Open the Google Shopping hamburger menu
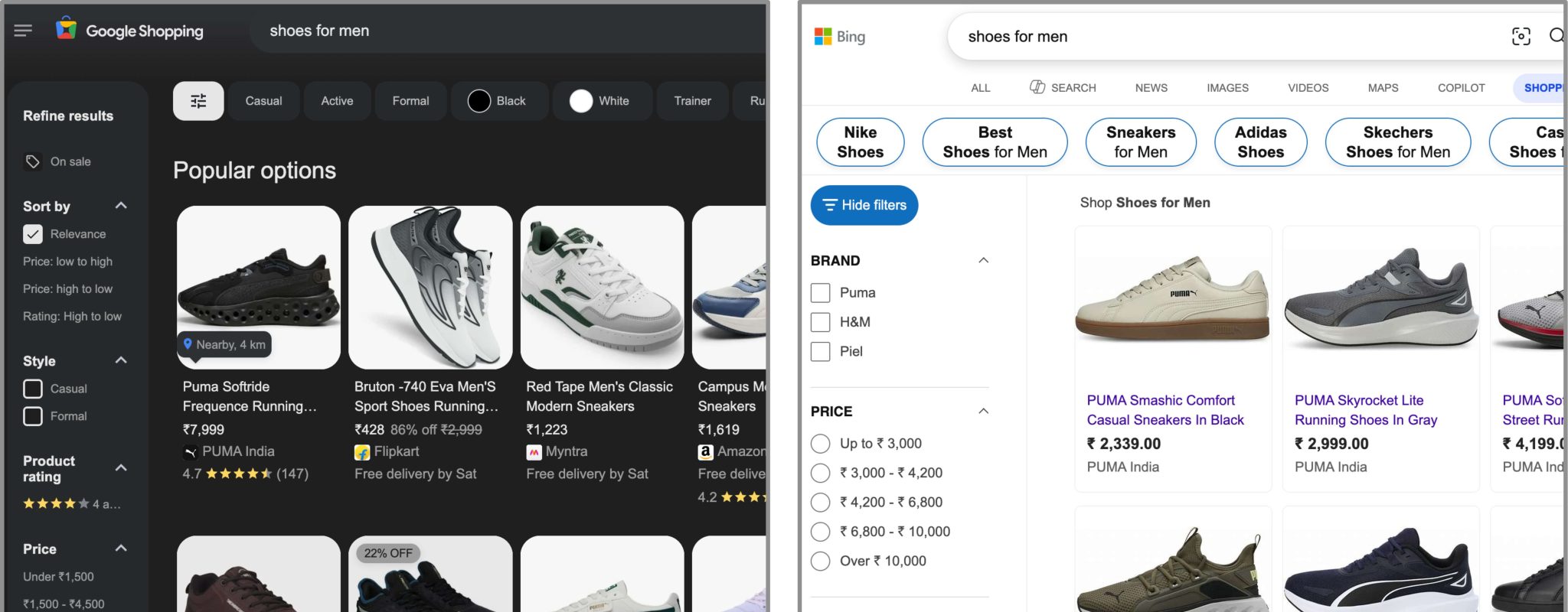The image size is (1568, 612). point(23,31)
